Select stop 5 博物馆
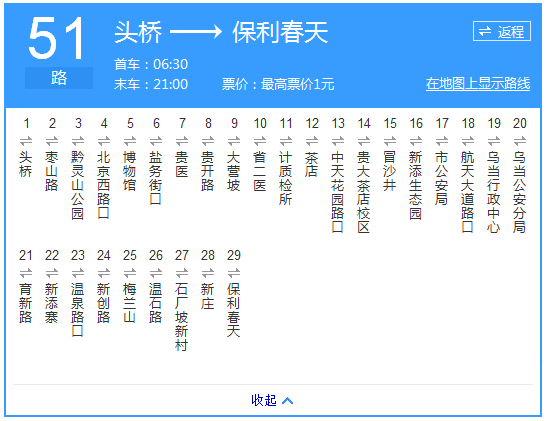The image size is (546, 421). [x=130, y=171]
